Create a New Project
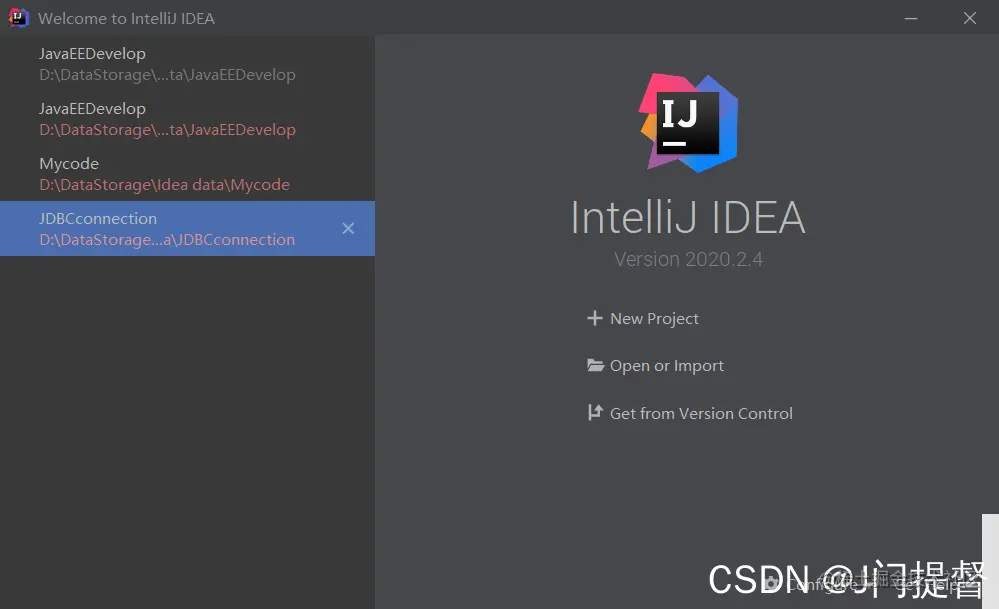 click(x=642, y=318)
